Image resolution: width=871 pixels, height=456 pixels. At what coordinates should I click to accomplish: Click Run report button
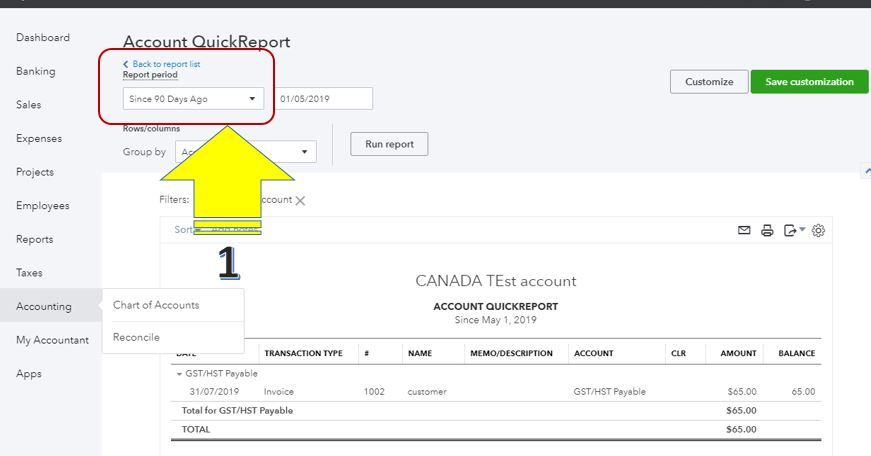[x=389, y=144]
